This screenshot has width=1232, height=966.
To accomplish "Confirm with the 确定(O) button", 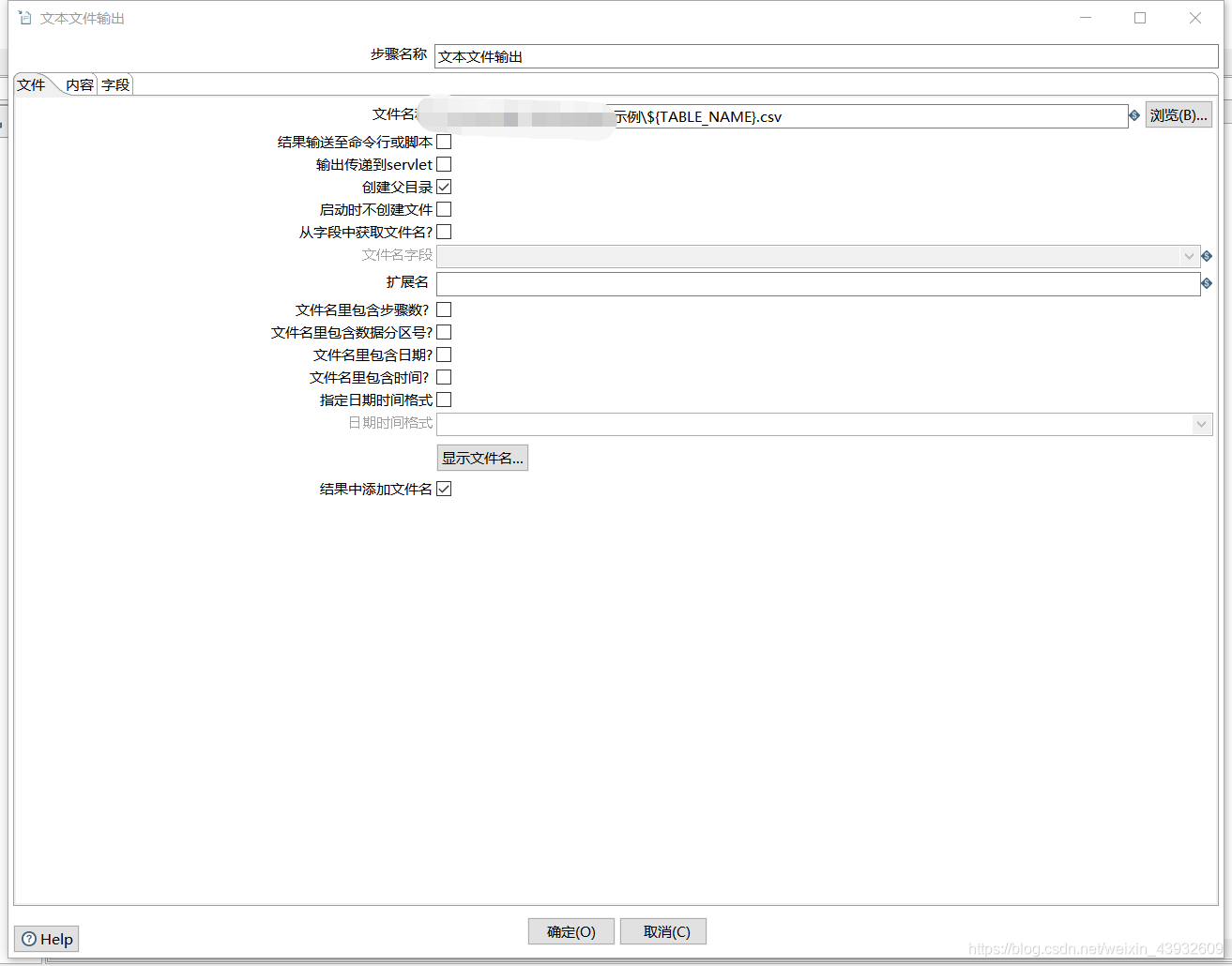I will pos(571,931).
